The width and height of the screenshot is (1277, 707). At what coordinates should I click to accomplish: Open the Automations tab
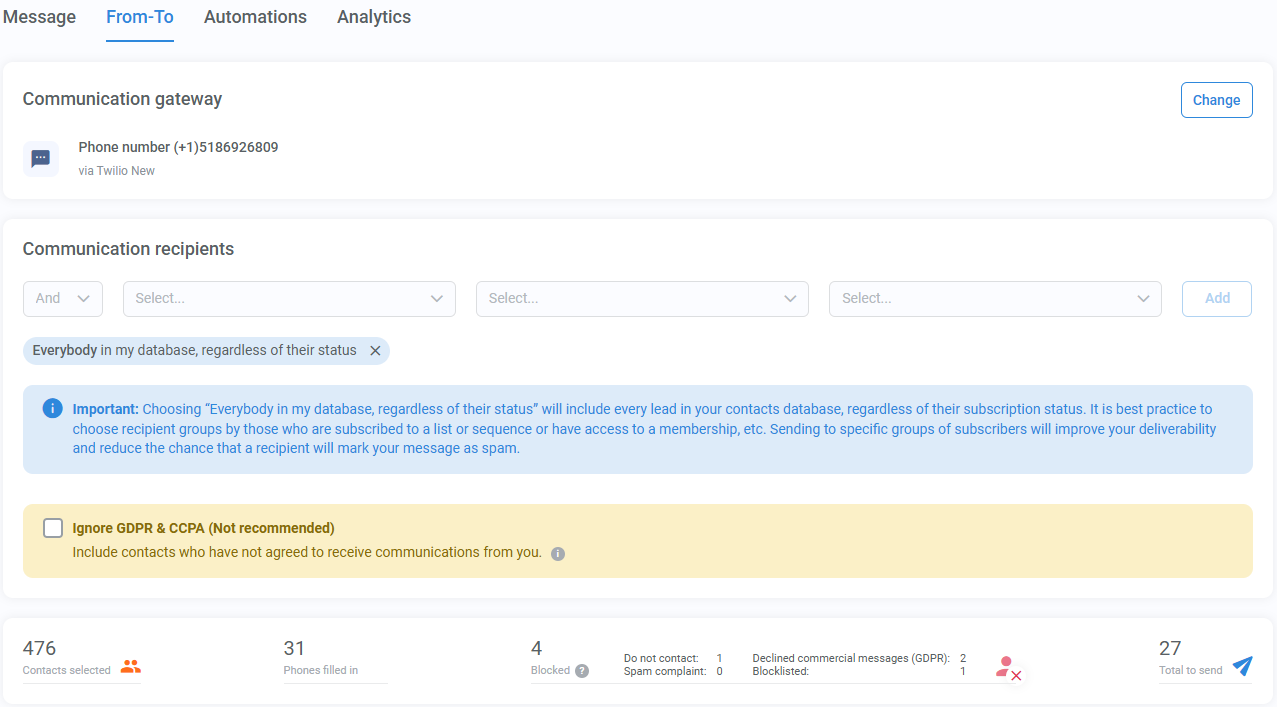click(x=255, y=17)
